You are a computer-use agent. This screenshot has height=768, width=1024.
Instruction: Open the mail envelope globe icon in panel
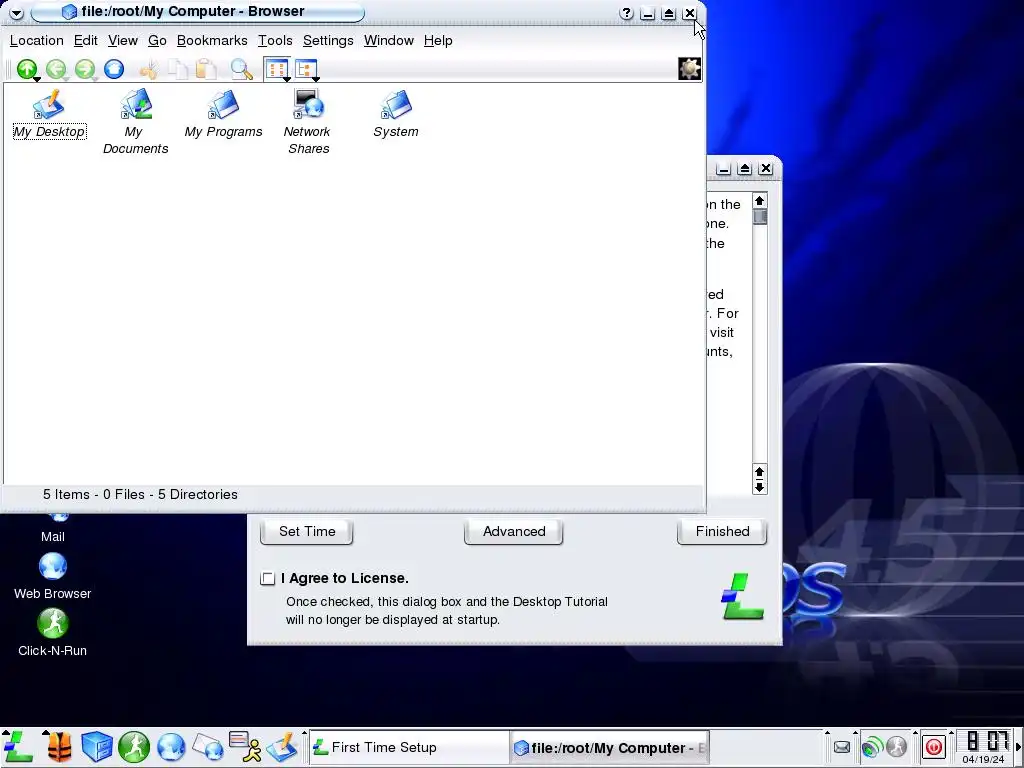208,747
